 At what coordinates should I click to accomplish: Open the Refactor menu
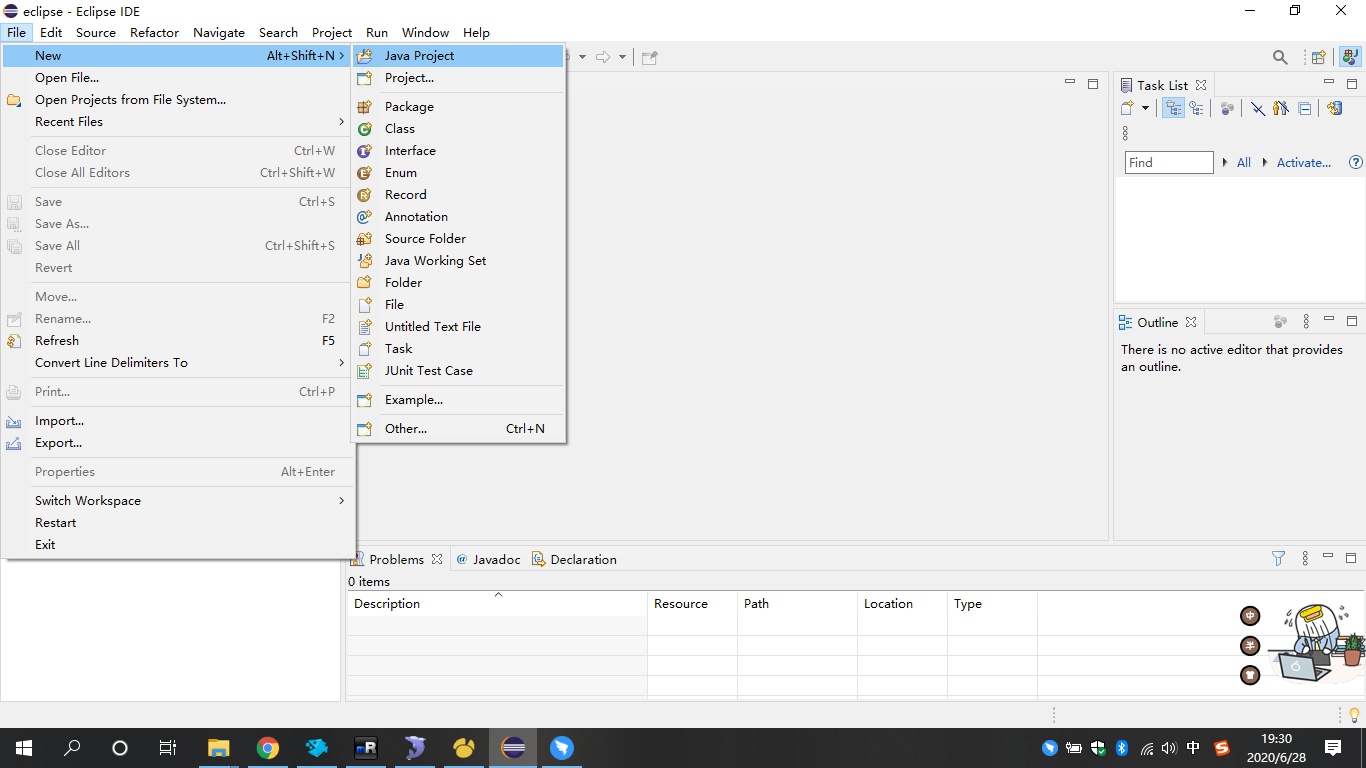(155, 32)
